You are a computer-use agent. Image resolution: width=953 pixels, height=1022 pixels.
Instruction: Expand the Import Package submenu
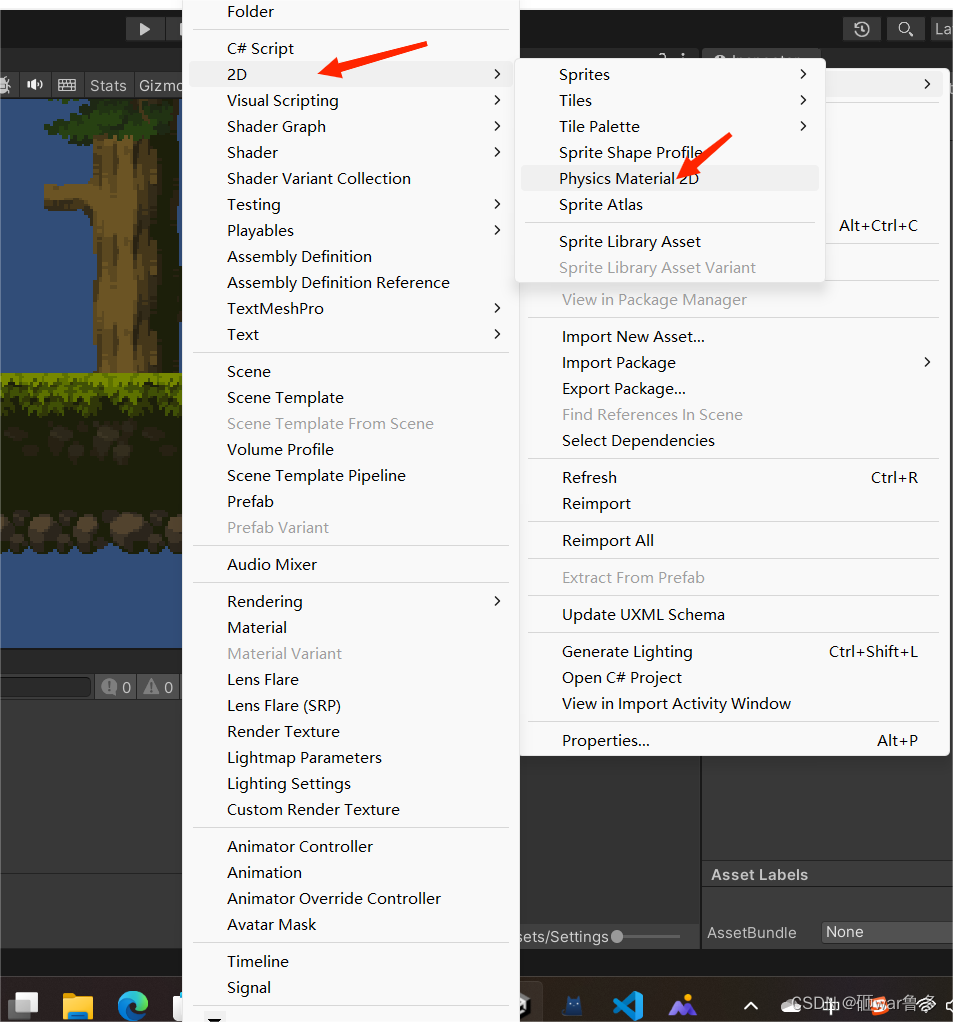(733, 362)
